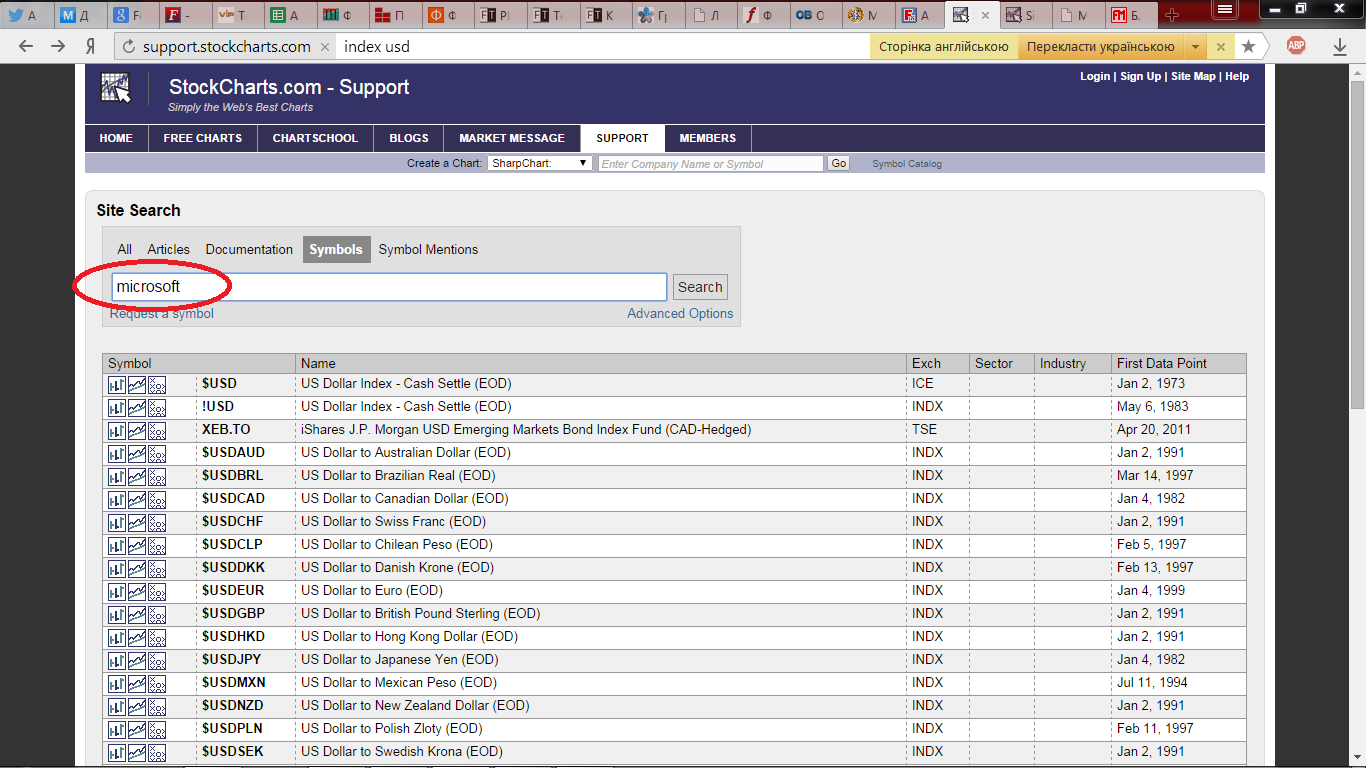Open MARKET MESSAGE in the navigation bar
Image resolution: width=1366 pixels, height=768 pixels.
[512, 138]
